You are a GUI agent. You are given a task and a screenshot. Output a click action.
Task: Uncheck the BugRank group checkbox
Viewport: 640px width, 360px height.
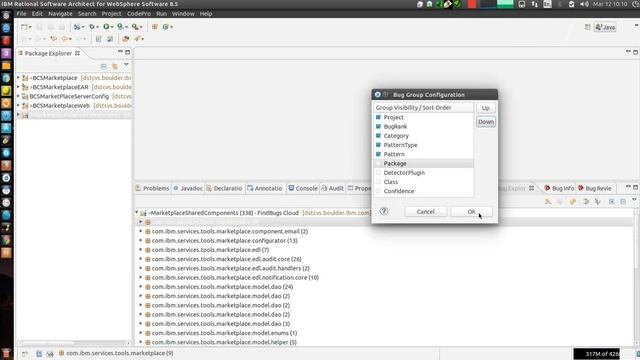click(x=378, y=127)
